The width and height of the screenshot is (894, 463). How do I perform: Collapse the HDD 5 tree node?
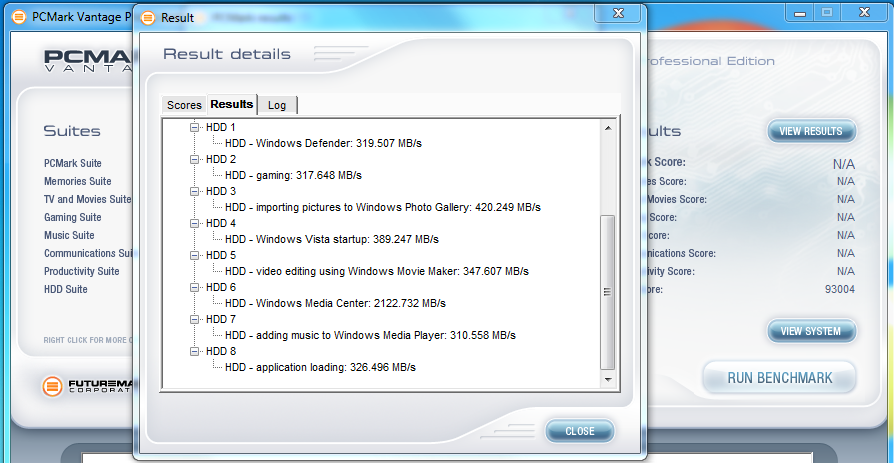pos(195,255)
